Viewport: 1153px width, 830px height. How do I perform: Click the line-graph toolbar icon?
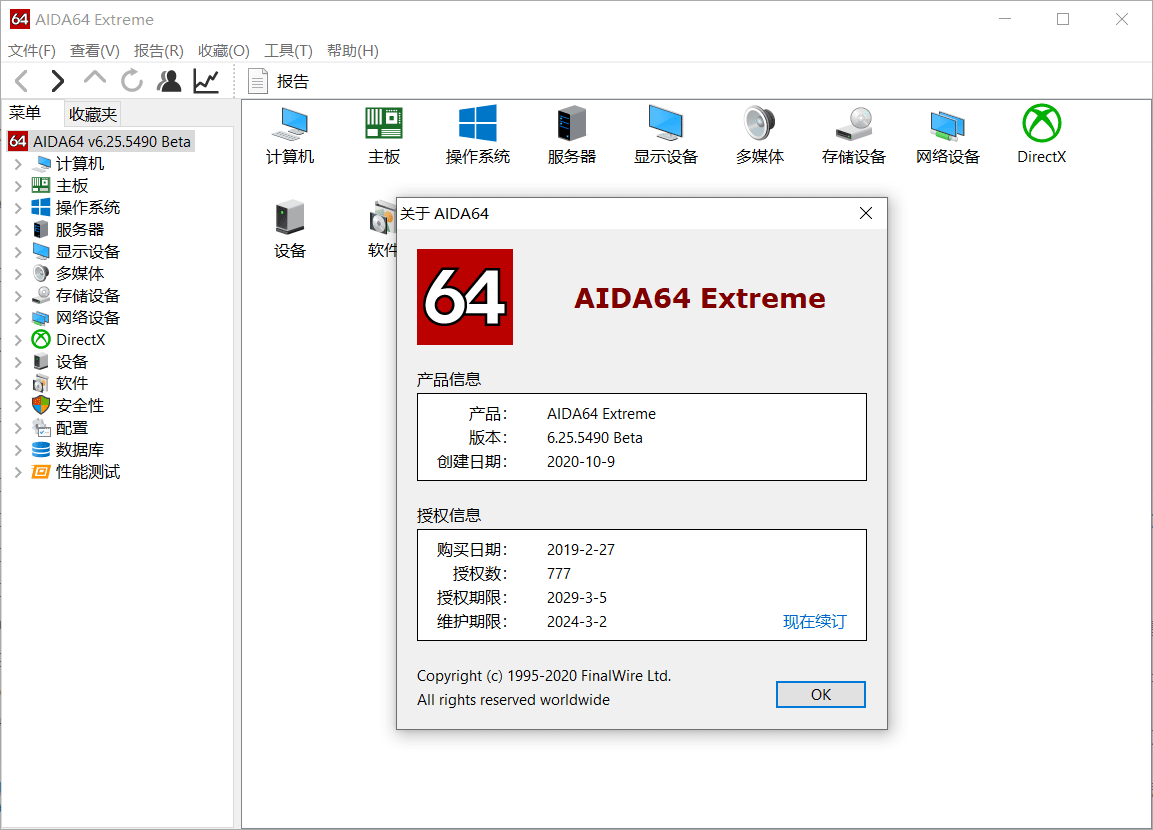pos(206,81)
